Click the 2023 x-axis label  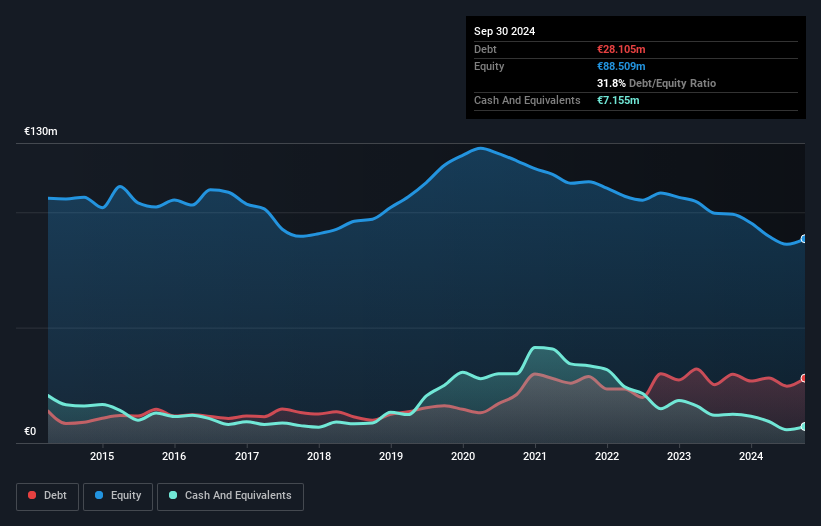(x=679, y=456)
